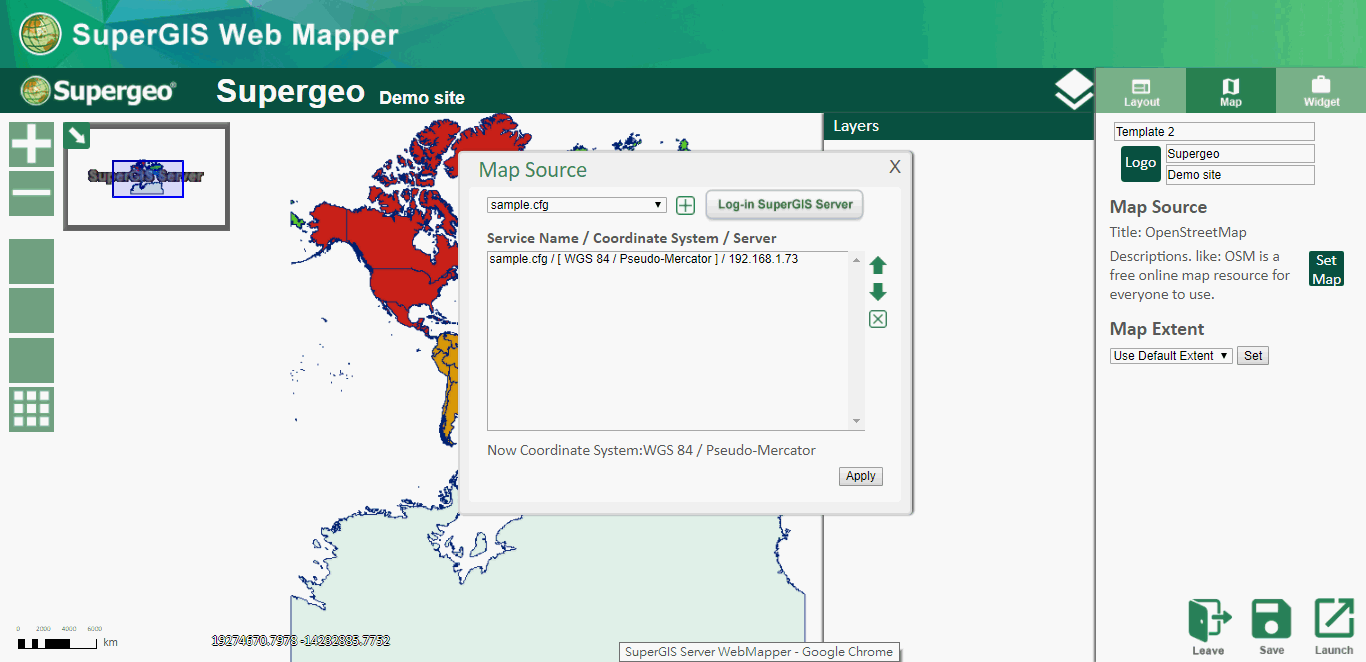Open the grid tools button on map
This screenshot has width=1366, height=662.
[x=32, y=410]
